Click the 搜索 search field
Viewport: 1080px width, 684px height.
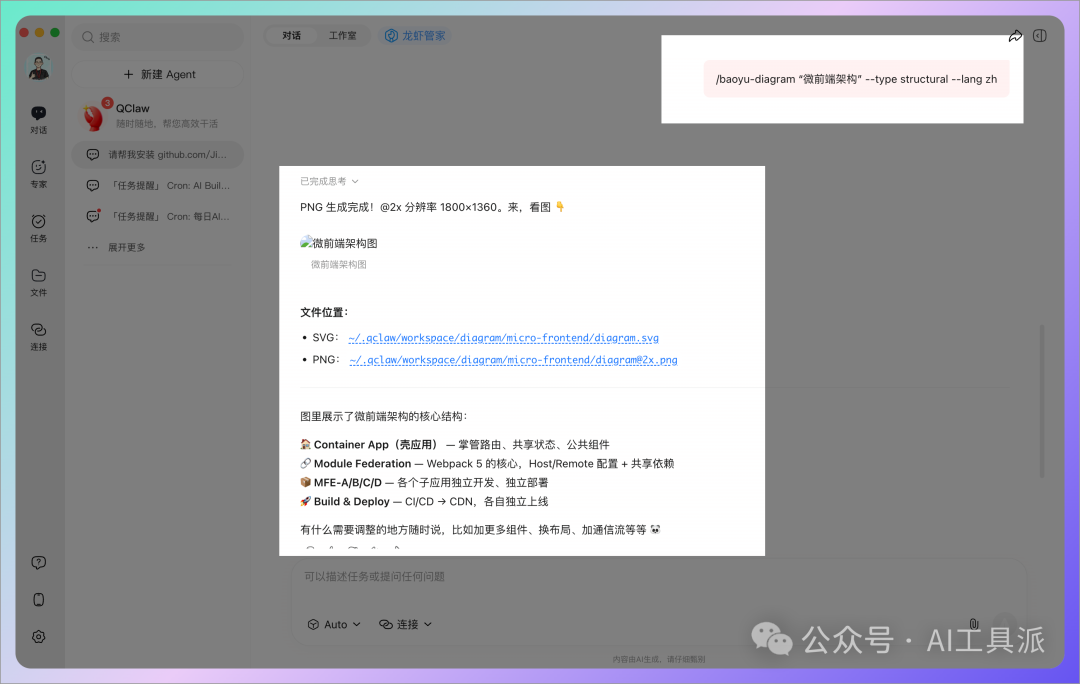coord(158,37)
